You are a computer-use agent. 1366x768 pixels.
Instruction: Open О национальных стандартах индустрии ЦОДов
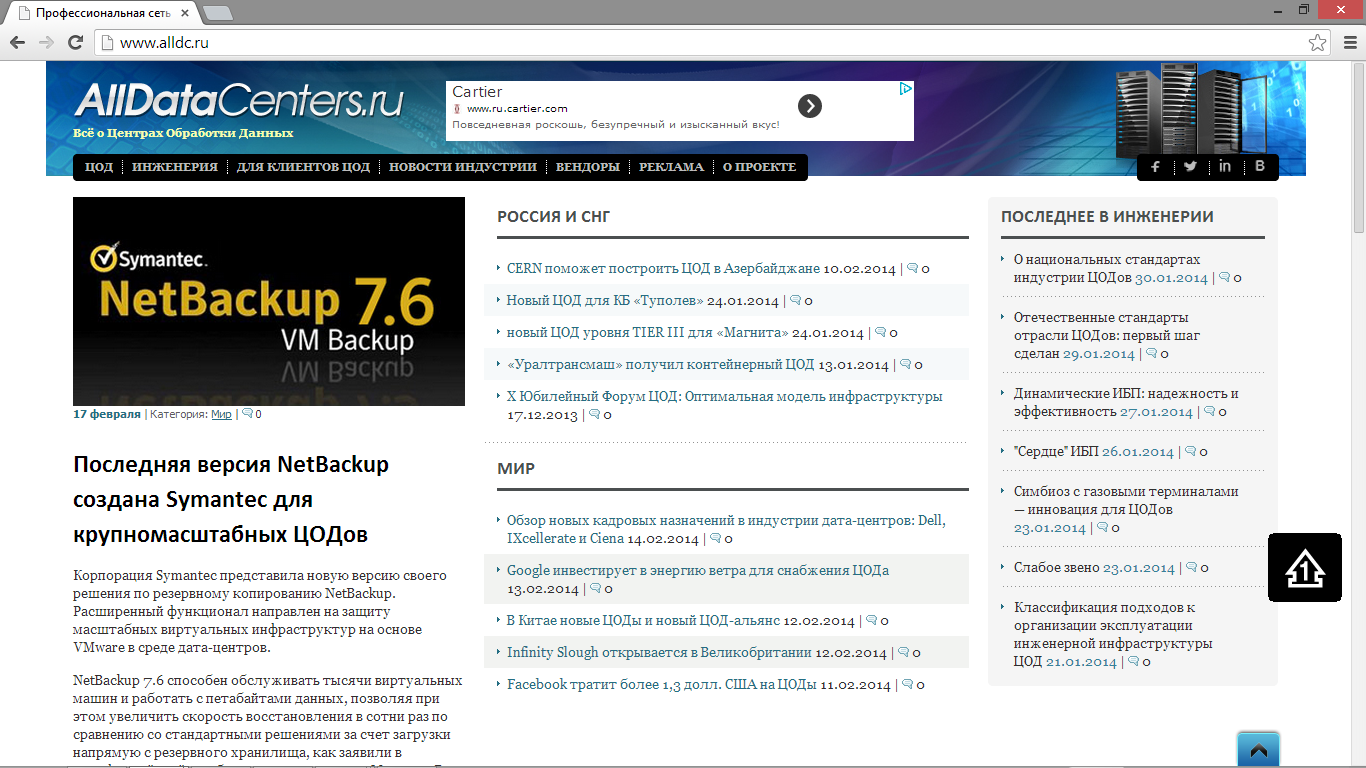(x=1107, y=269)
